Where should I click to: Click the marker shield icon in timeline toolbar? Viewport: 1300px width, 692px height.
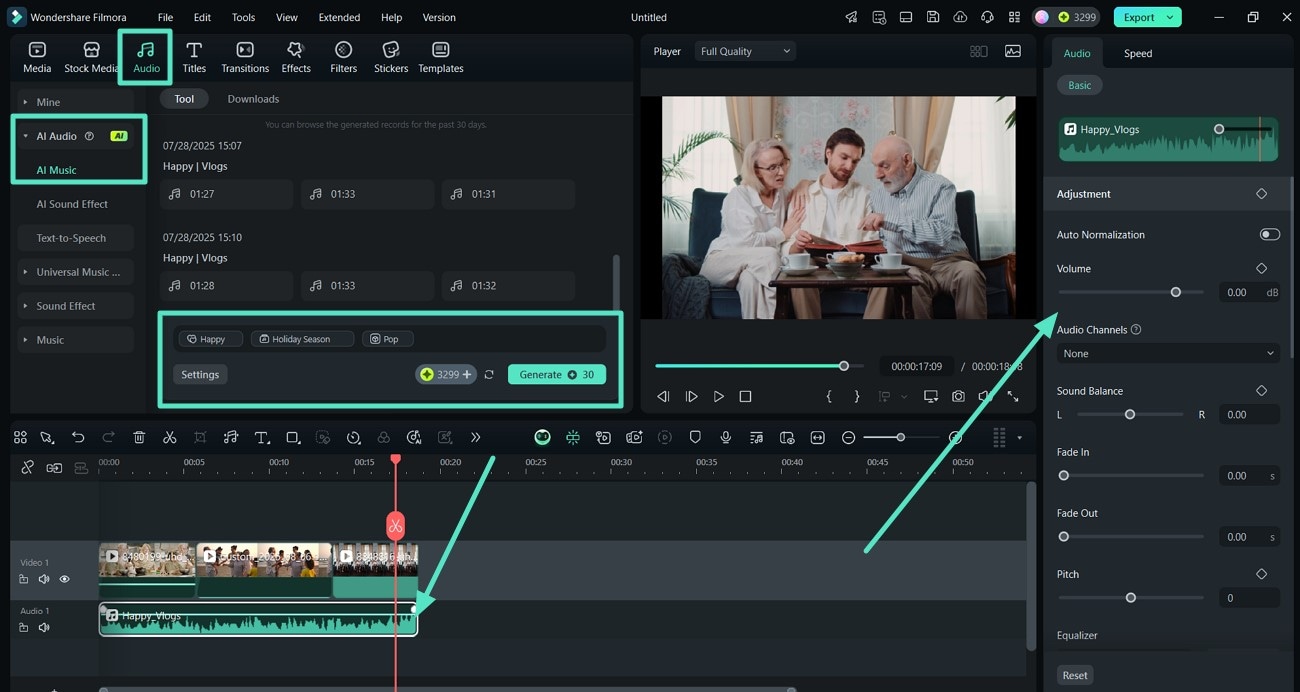pyautogui.click(x=695, y=437)
